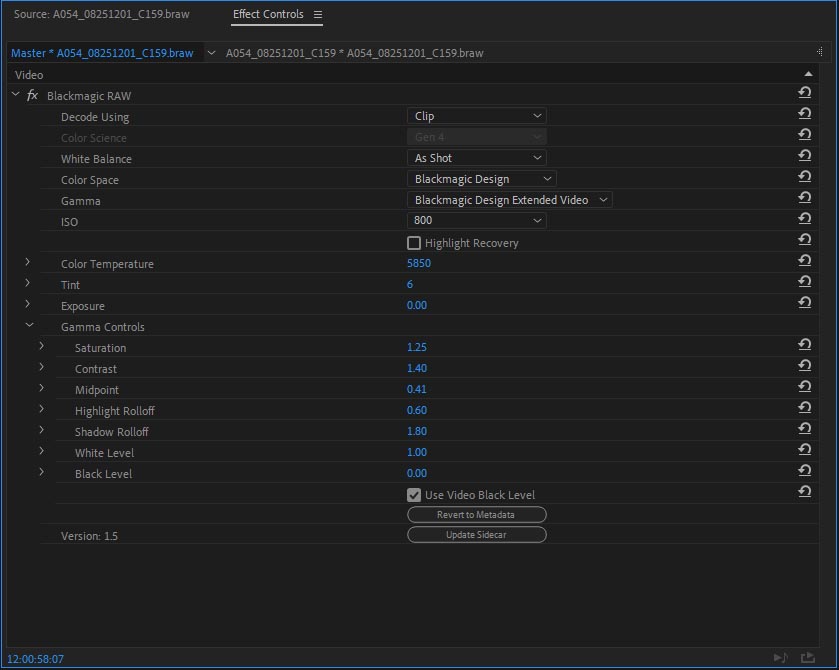Screen dimensions: 839x670
Task: Open the Decode Using dropdown
Action: point(477,116)
